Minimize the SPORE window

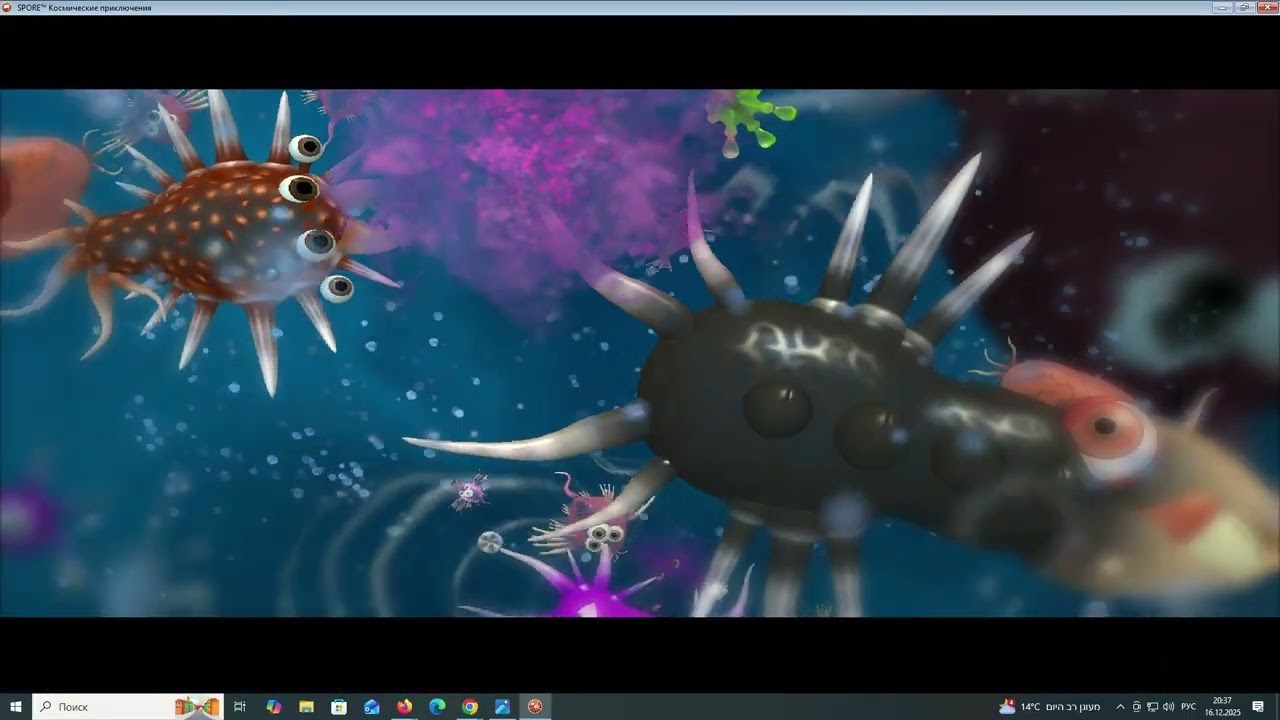click(x=1222, y=7)
